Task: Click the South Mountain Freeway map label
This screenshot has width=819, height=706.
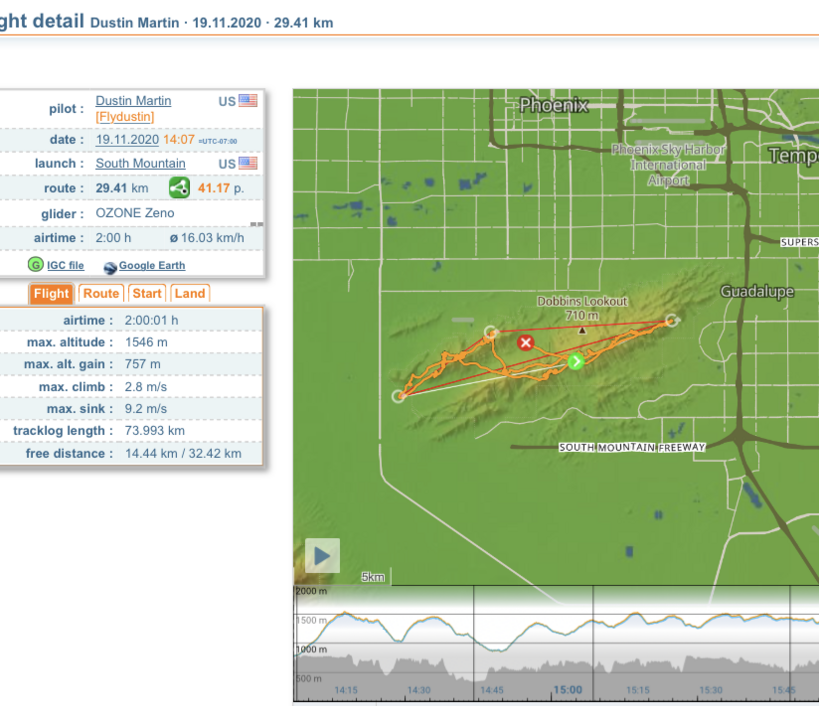Action: pyautogui.click(x=632, y=447)
